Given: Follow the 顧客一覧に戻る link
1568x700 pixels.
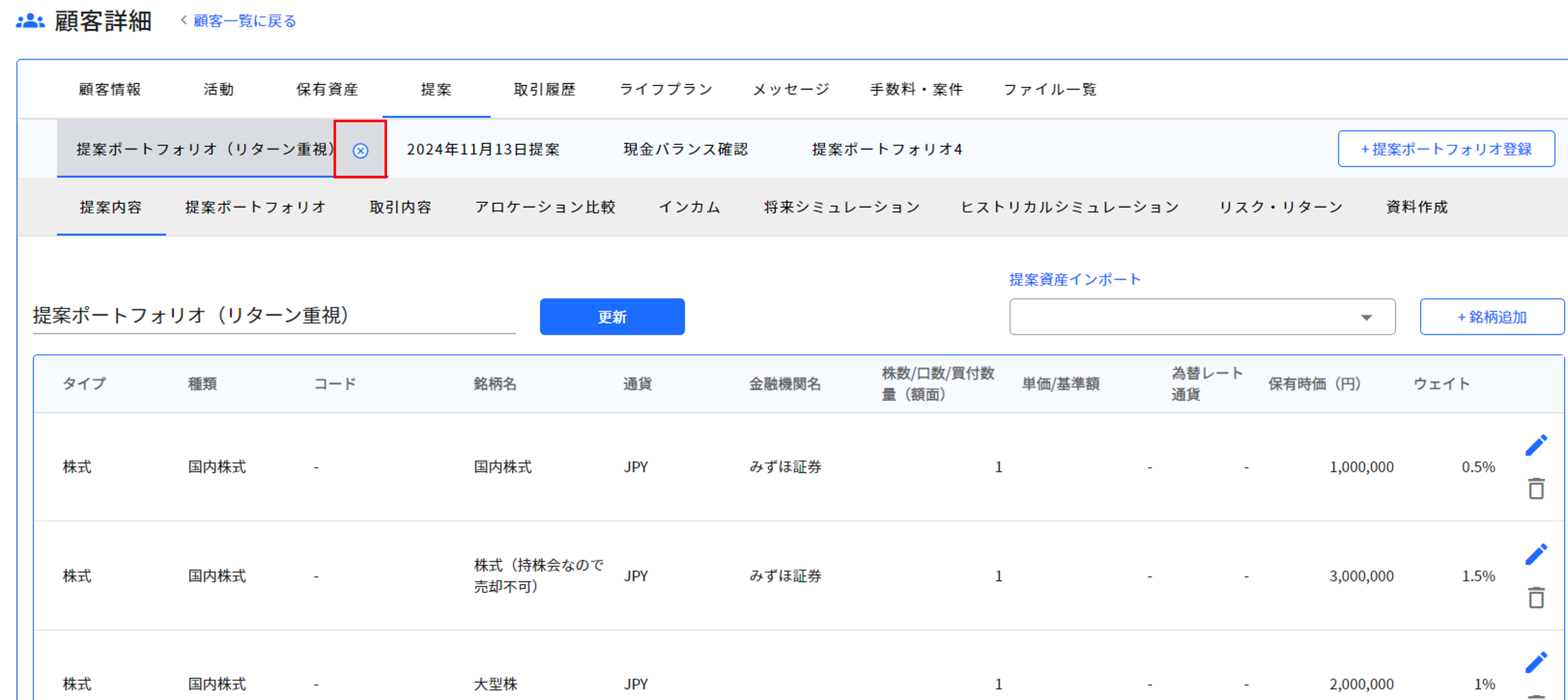Looking at the screenshot, I should [244, 21].
